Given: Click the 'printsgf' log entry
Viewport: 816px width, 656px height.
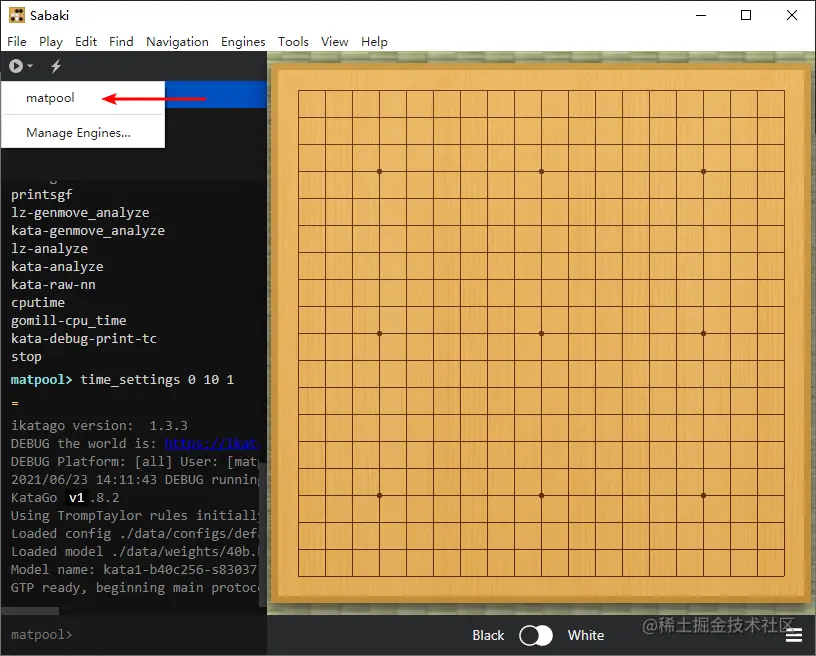Looking at the screenshot, I should point(42,195).
